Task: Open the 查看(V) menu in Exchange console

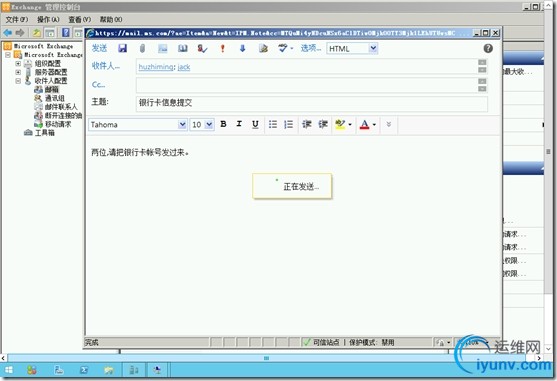Action: click(x=80, y=20)
